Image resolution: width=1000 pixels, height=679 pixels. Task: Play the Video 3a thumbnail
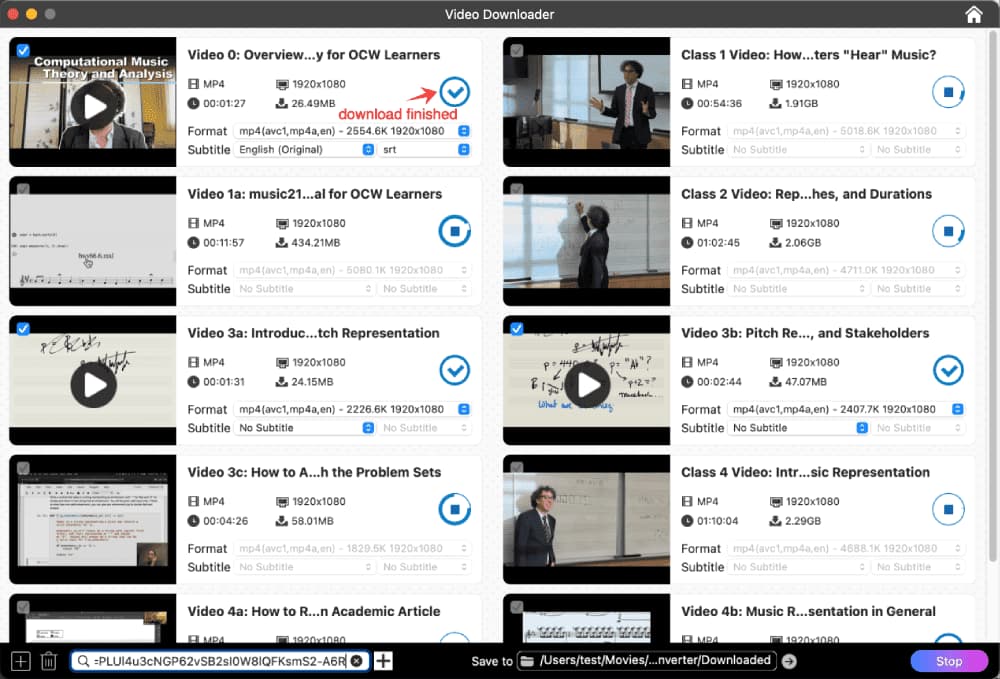[x=92, y=384]
